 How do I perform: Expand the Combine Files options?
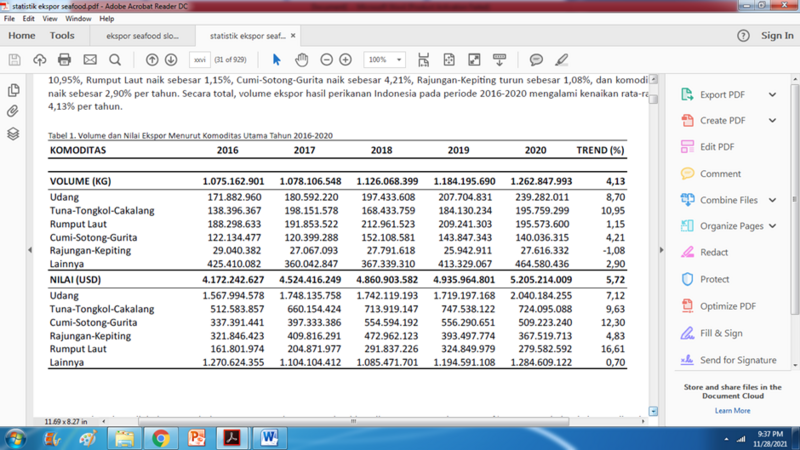pos(772,200)
